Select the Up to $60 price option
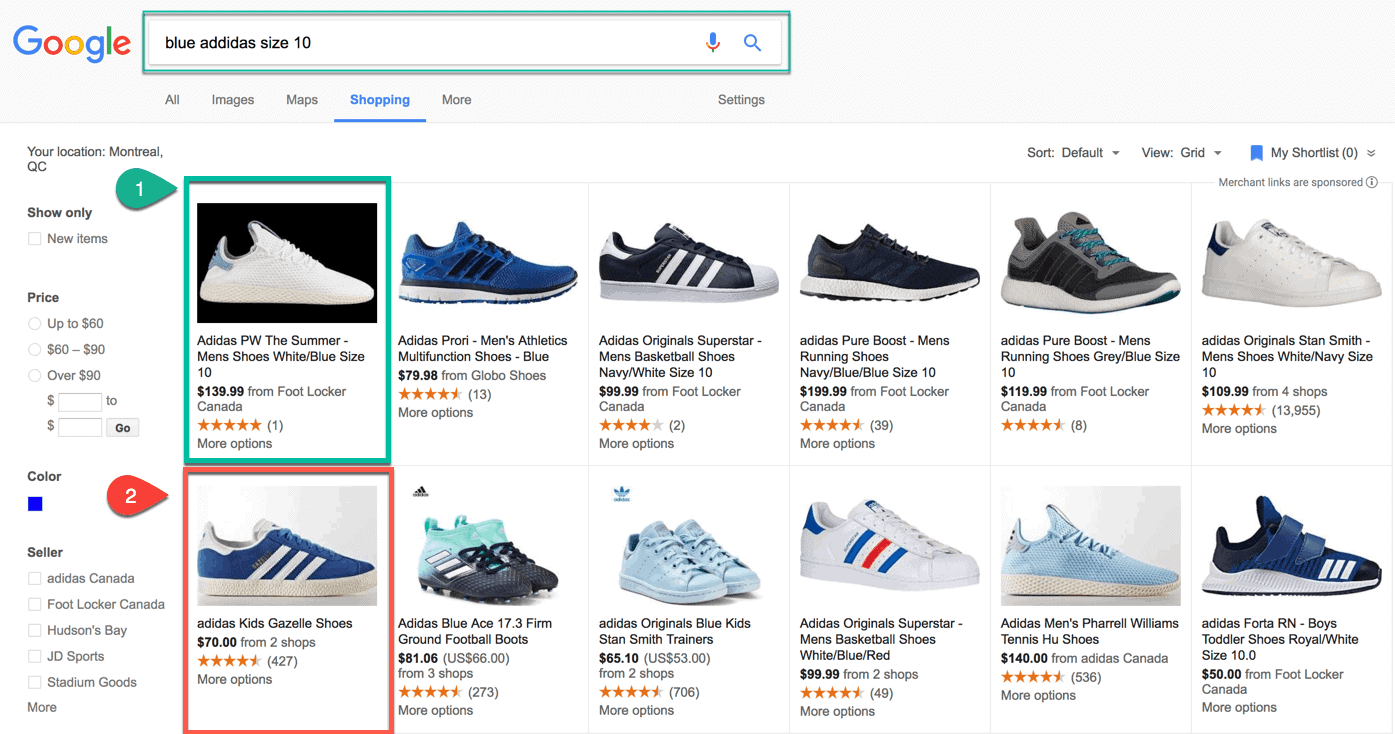This screenshot has height=734, width=1395. (35, 324)
